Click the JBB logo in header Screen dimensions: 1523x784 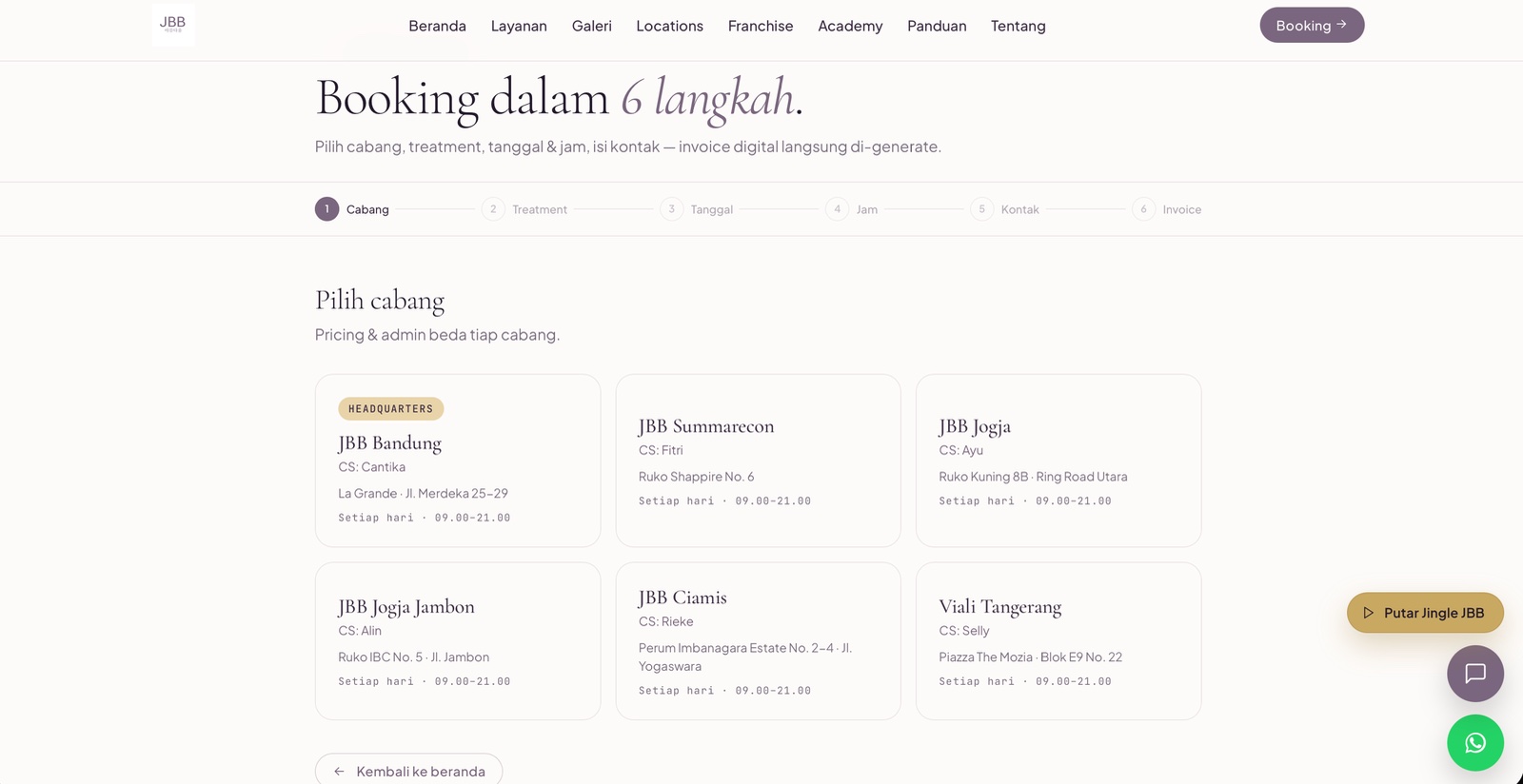173,25
